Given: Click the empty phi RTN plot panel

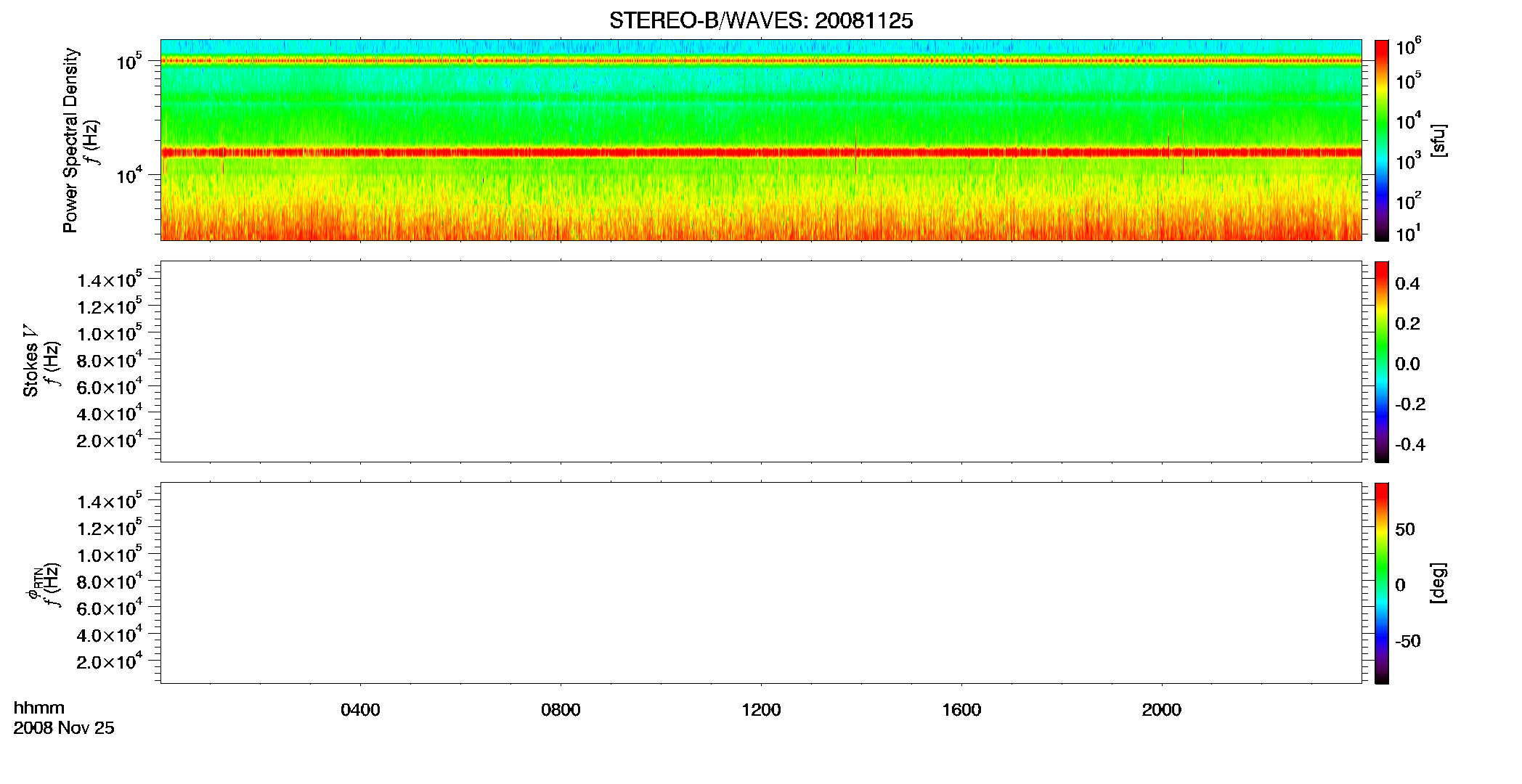Looking at the screenshot, I should 761,583.
